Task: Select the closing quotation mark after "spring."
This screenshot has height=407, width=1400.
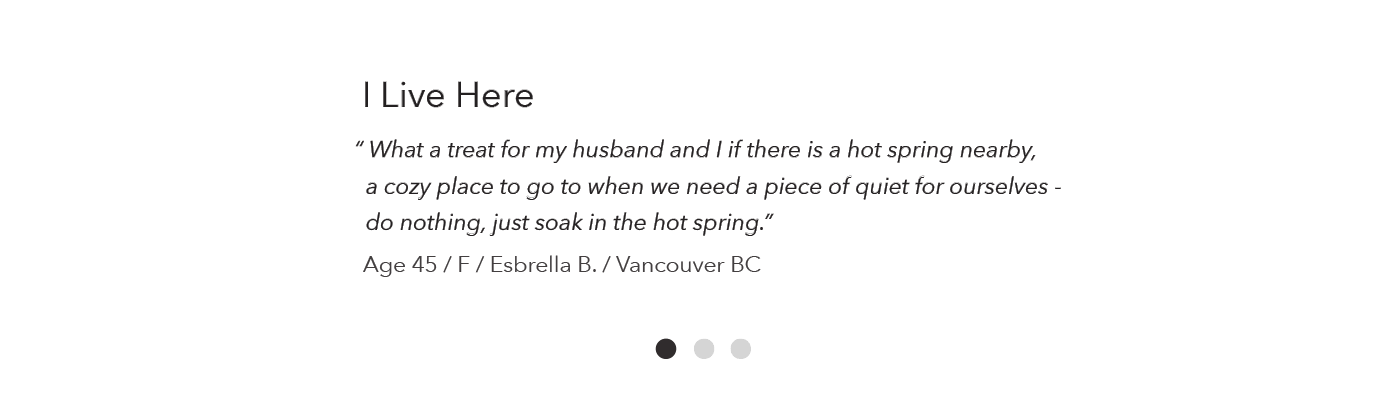Action: point(770,217)
